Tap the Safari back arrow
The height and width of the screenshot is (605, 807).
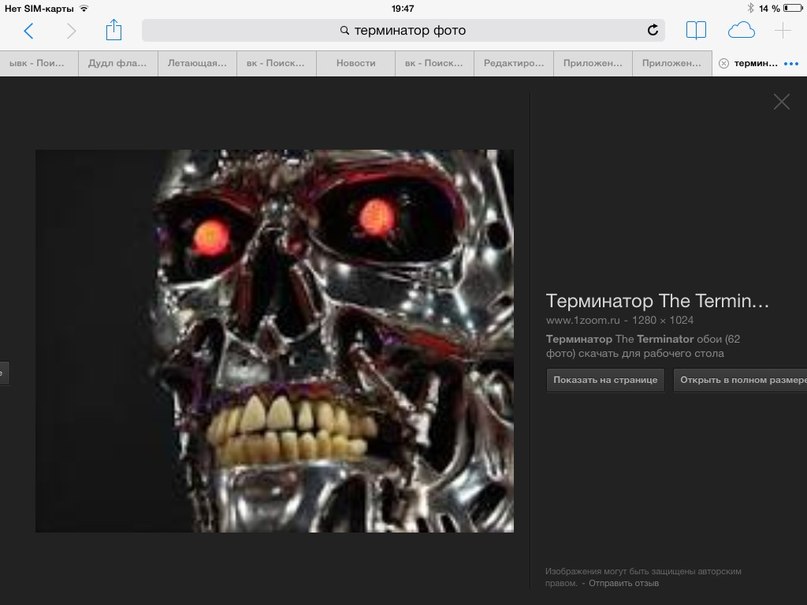[29, 31]
